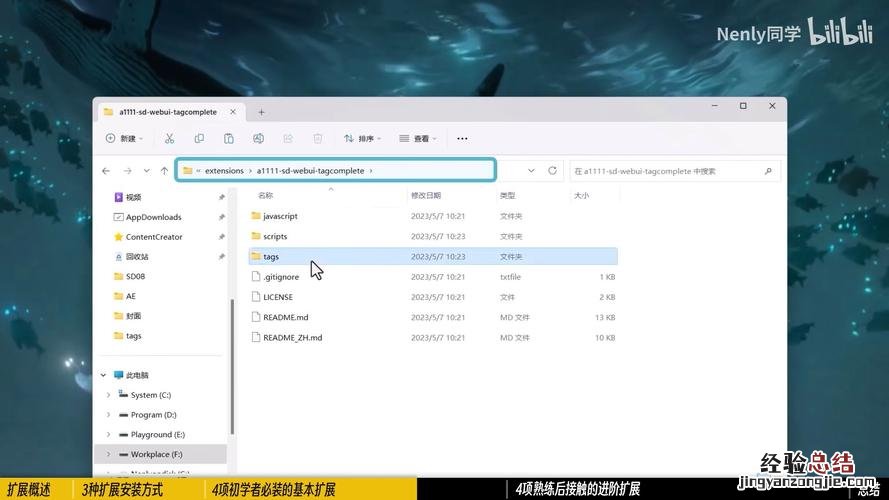Expand Program (D:) drive tree node

pyautogui.click(x=108, y=415)
